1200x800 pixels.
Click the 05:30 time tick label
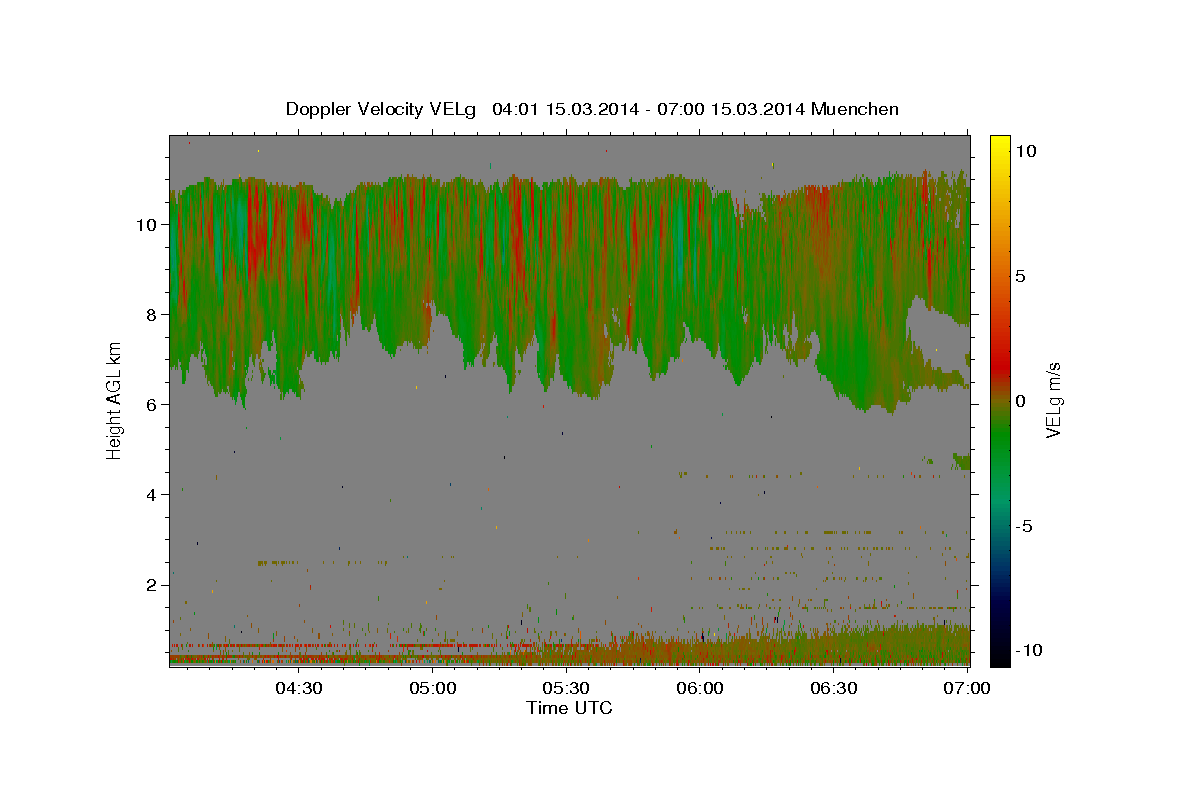(566, 688)
